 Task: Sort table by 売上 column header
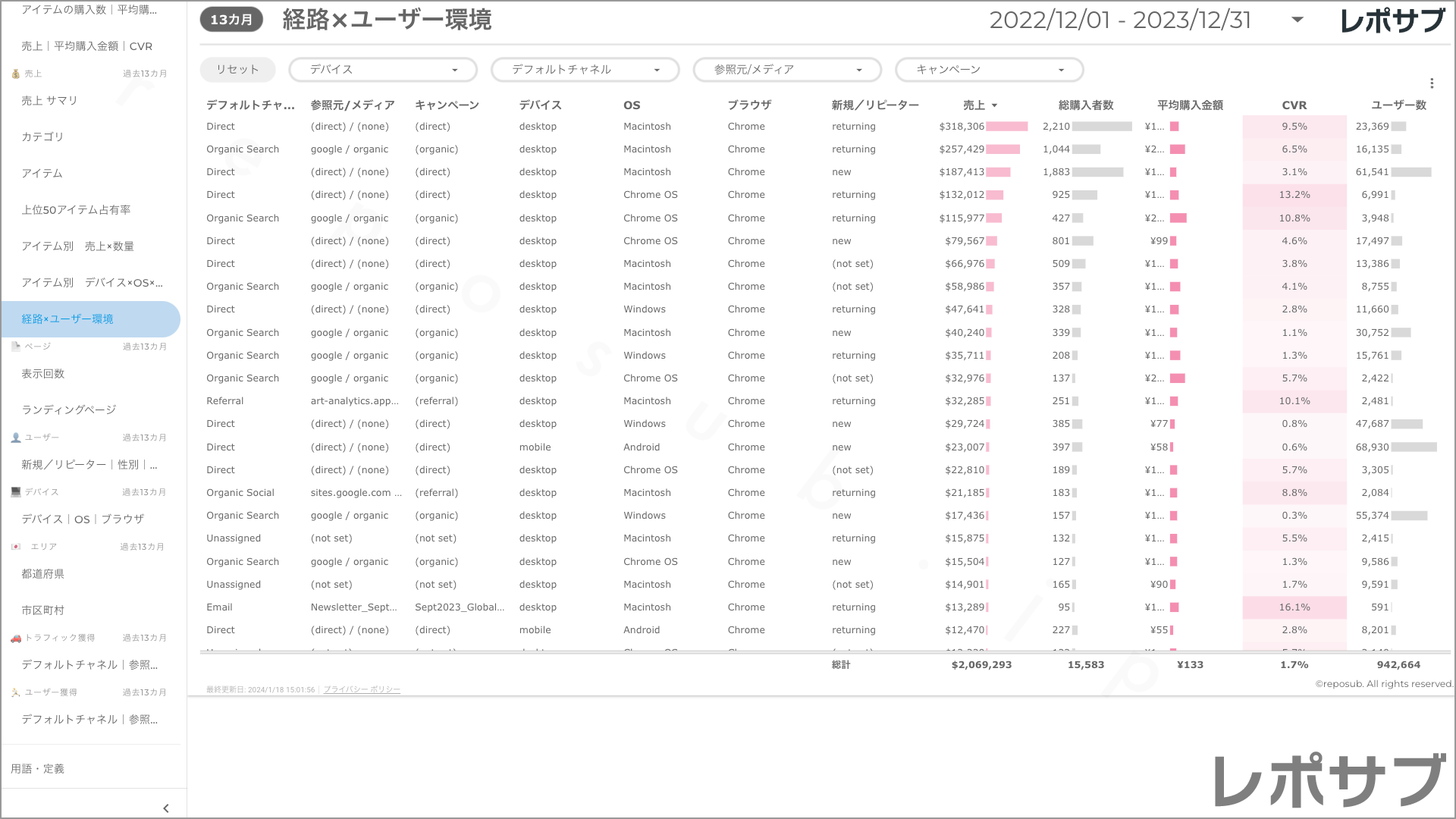(x=974, y=105)
